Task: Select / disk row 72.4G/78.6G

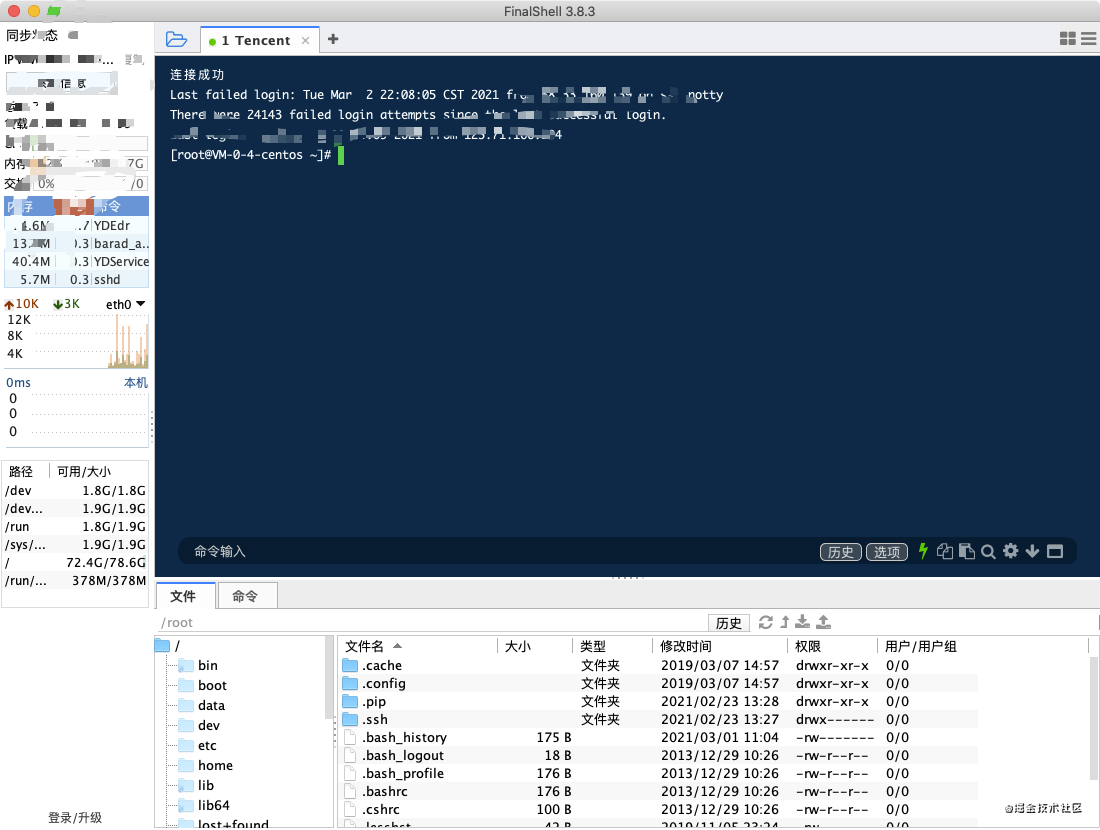Action: click(x=75, y=563)
